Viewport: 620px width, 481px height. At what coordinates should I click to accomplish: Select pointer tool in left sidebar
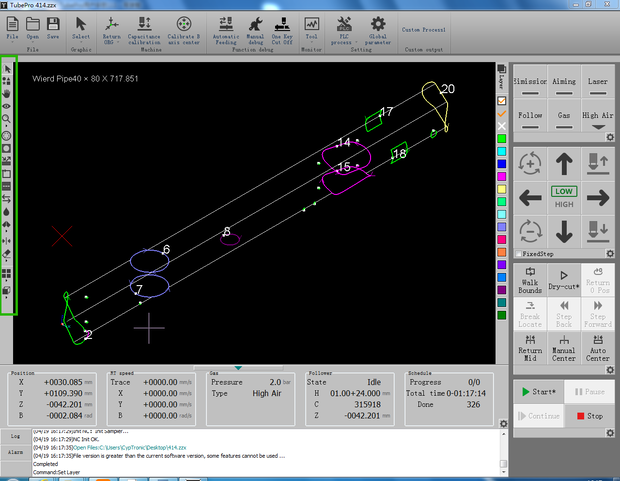(x=7, y=69)
